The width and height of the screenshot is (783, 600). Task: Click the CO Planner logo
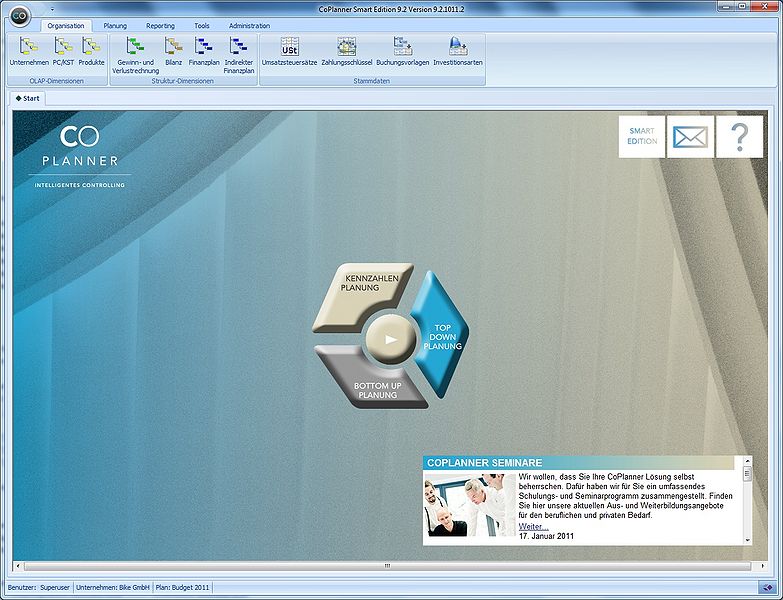pyautogui.click(x=80, y=156)
